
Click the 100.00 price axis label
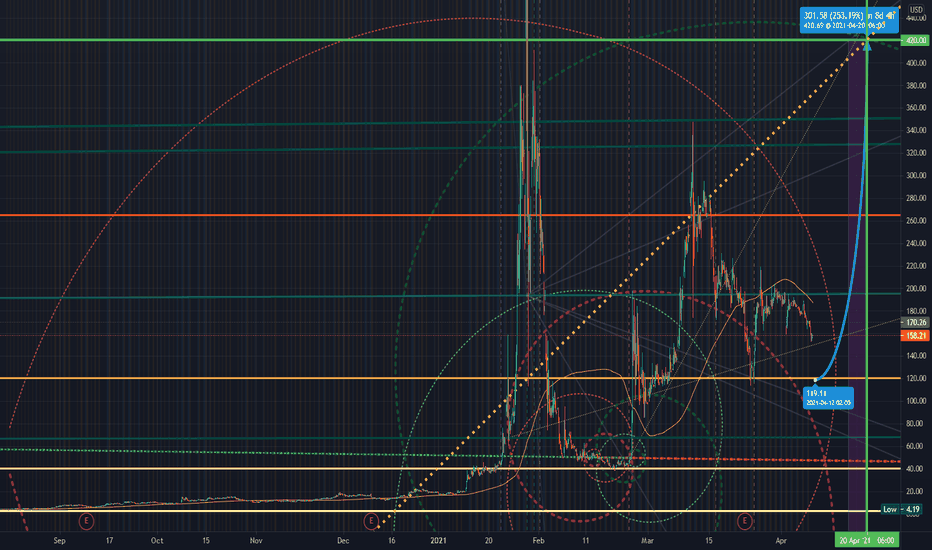coord(916,401)
